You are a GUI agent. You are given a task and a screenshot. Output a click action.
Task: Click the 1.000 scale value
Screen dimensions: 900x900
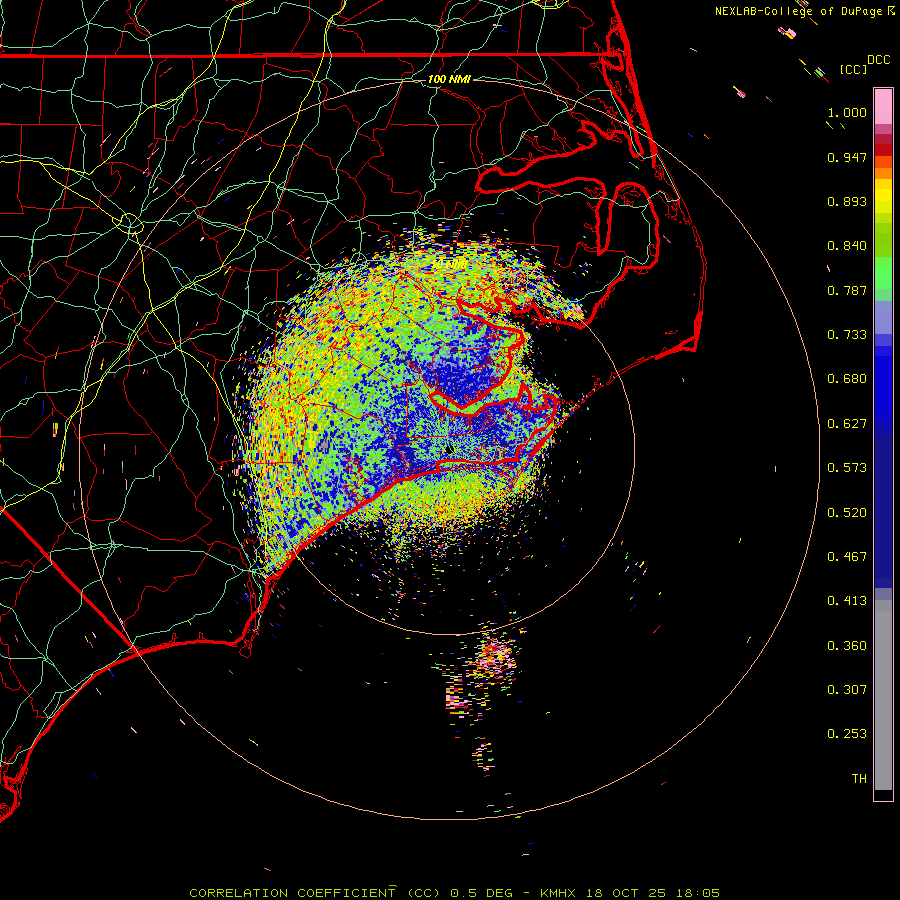(x=847, y=112)
